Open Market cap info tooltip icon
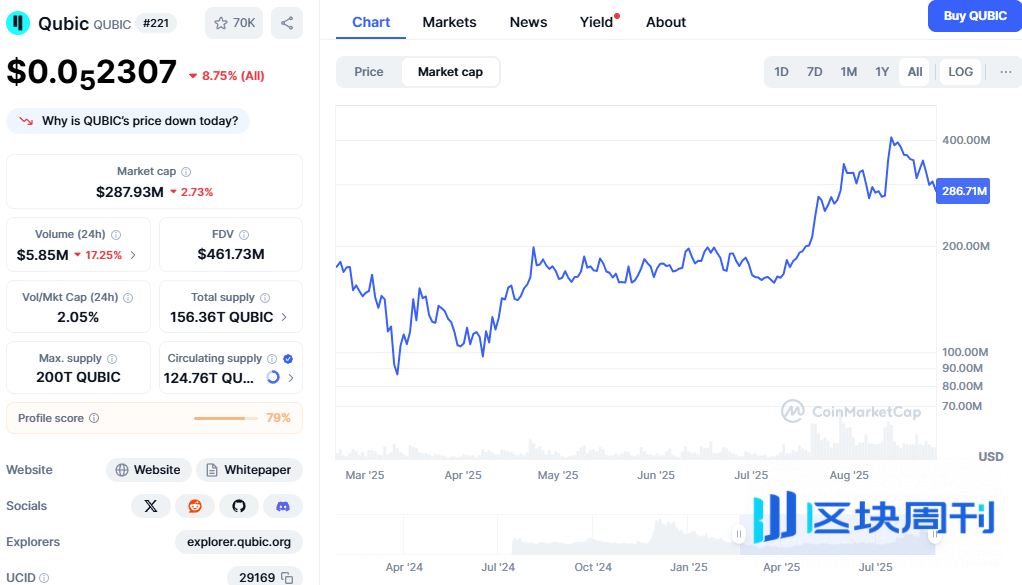Screen dimensions: 1022x585 pyautogui.click(x=186, y=172)
